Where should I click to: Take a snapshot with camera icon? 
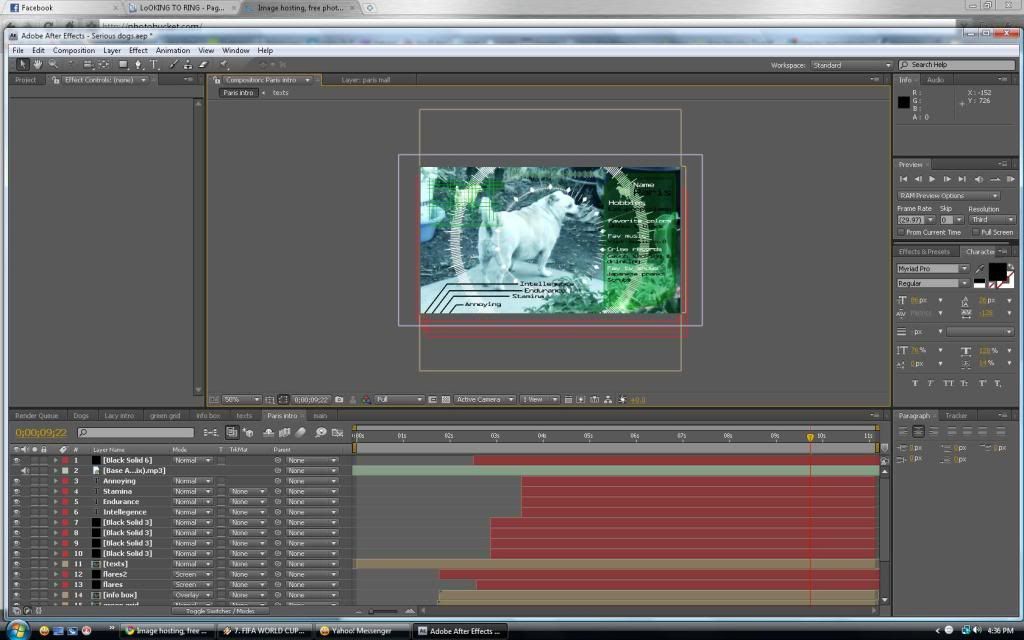pos(340,400)
